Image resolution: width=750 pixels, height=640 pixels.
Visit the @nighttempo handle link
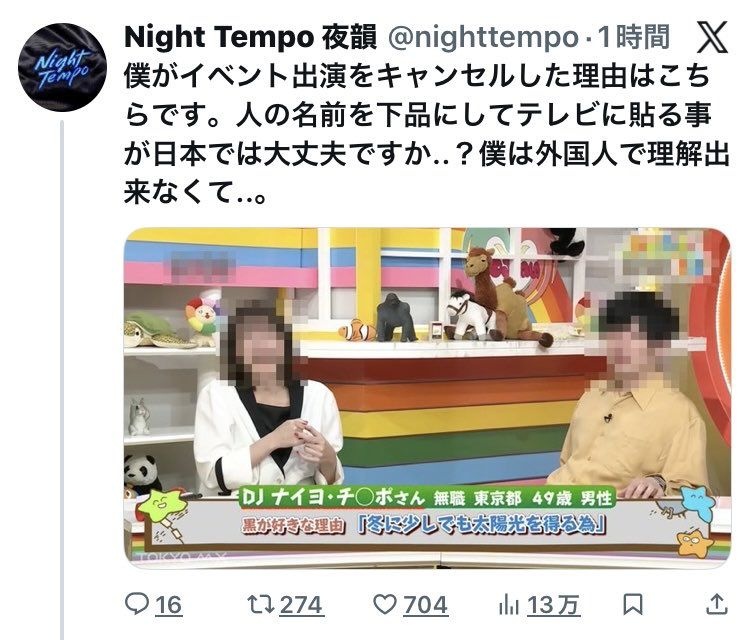pyautogui.click(x=483, y=37)
